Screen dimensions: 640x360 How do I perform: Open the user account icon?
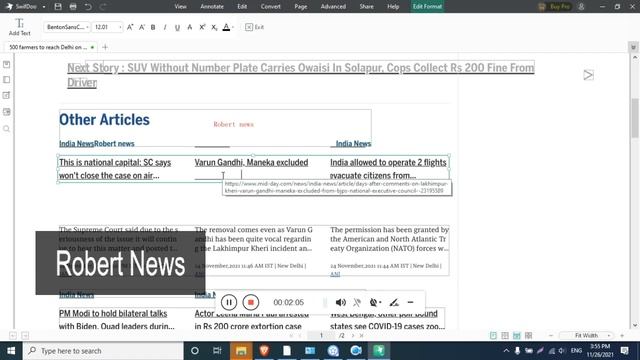(581, 7)
